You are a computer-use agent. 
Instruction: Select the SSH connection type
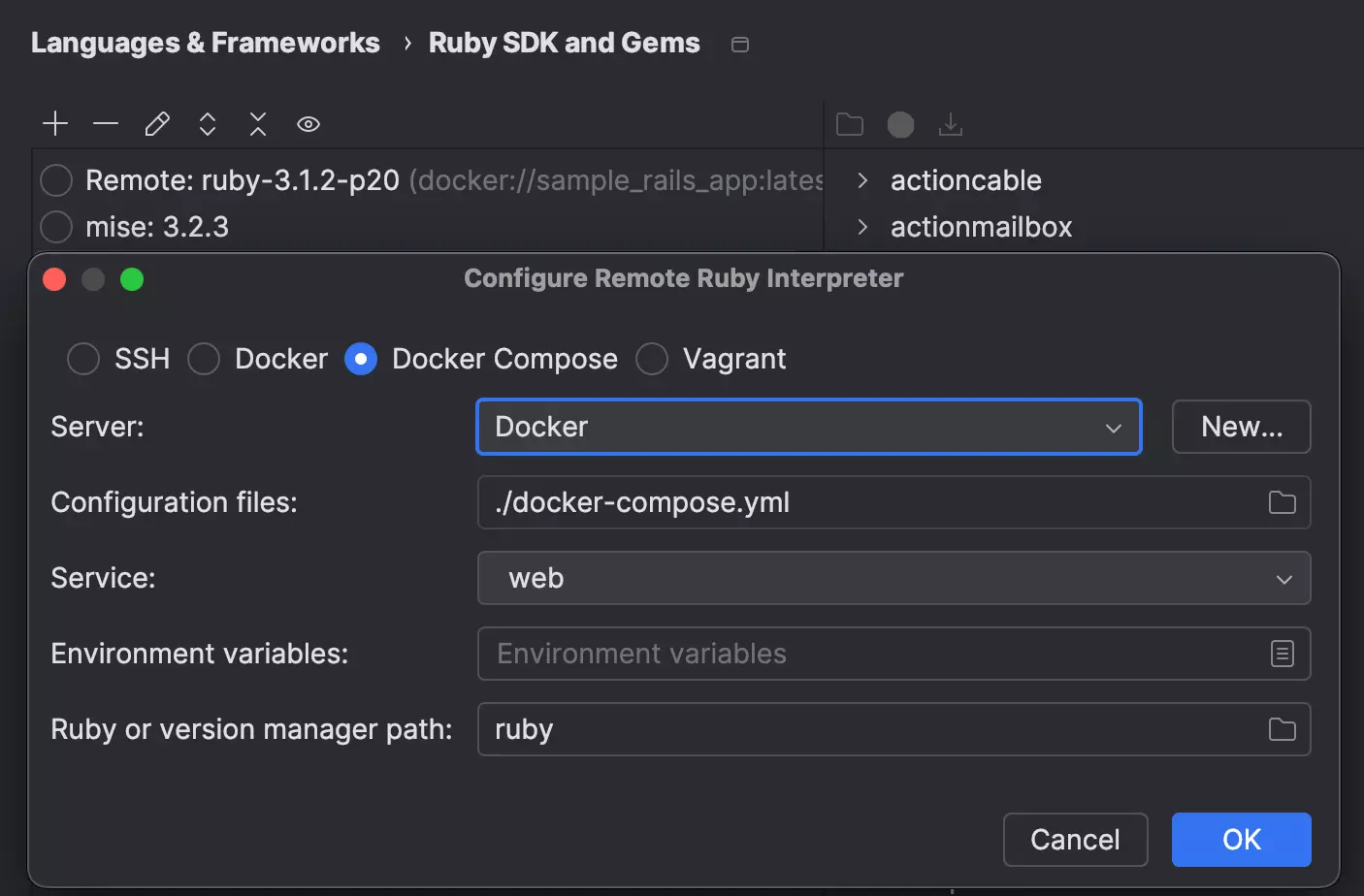83,359
